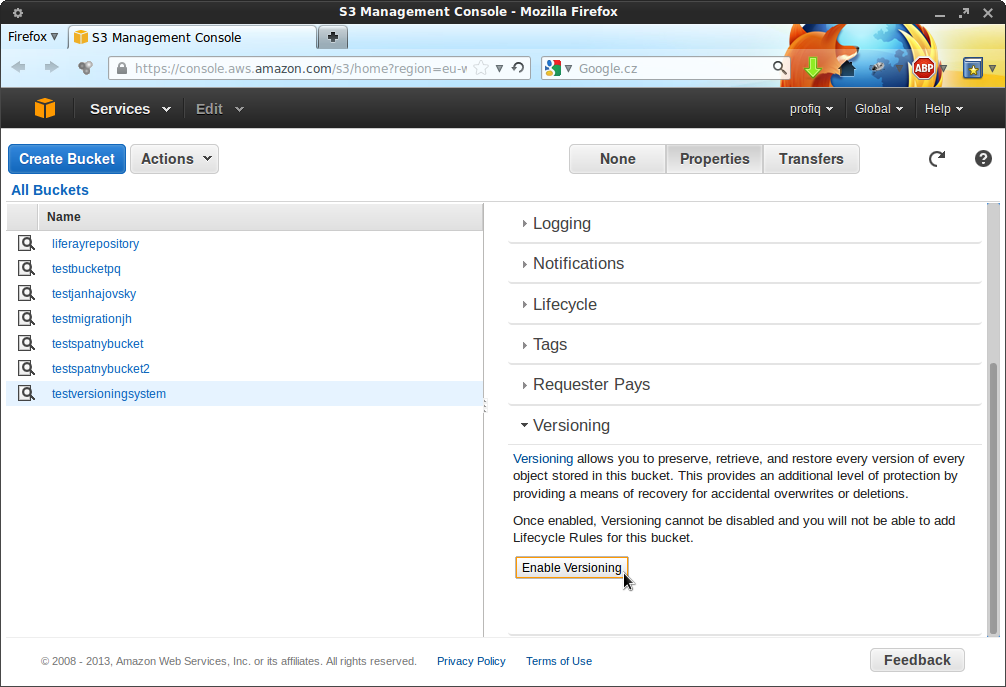Open the Global region dropdown
This screenshot has height=687, width=1006.
tap(878, 109)
